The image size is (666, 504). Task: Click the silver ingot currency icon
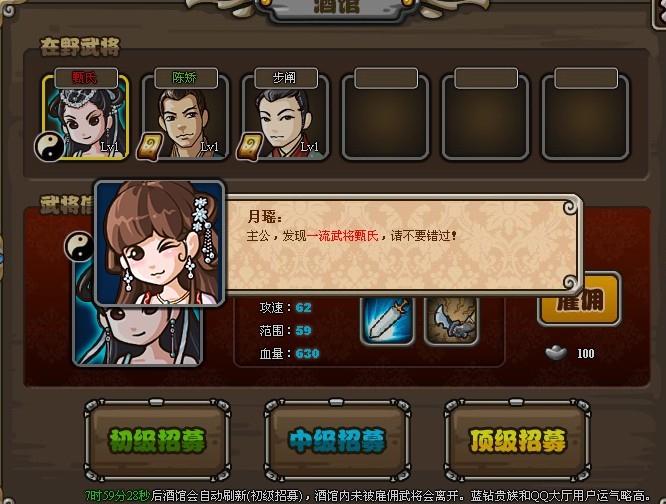pos(556,353)
